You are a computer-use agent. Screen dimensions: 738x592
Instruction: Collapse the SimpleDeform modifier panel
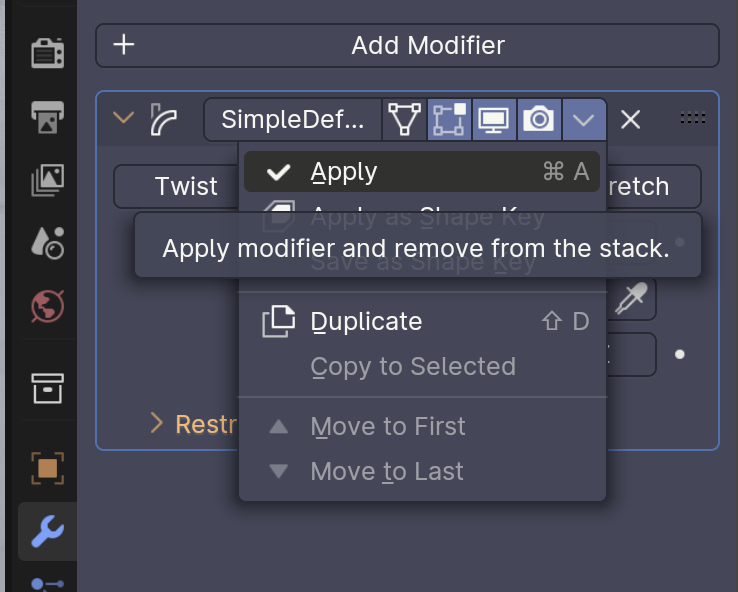[x=124, y=119]
